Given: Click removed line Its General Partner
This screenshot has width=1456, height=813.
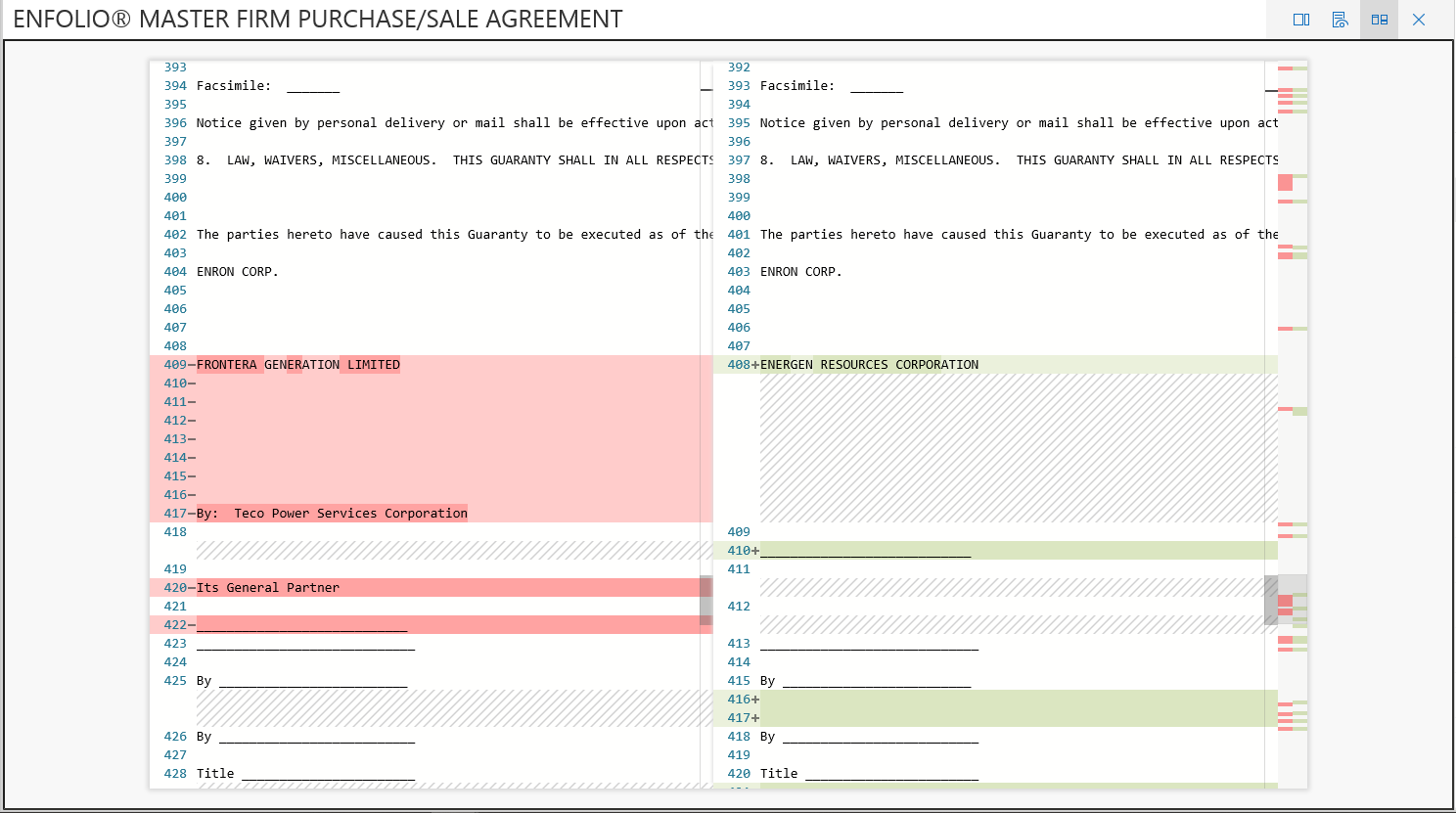Looking at the screenshot, I should [268, 588].
